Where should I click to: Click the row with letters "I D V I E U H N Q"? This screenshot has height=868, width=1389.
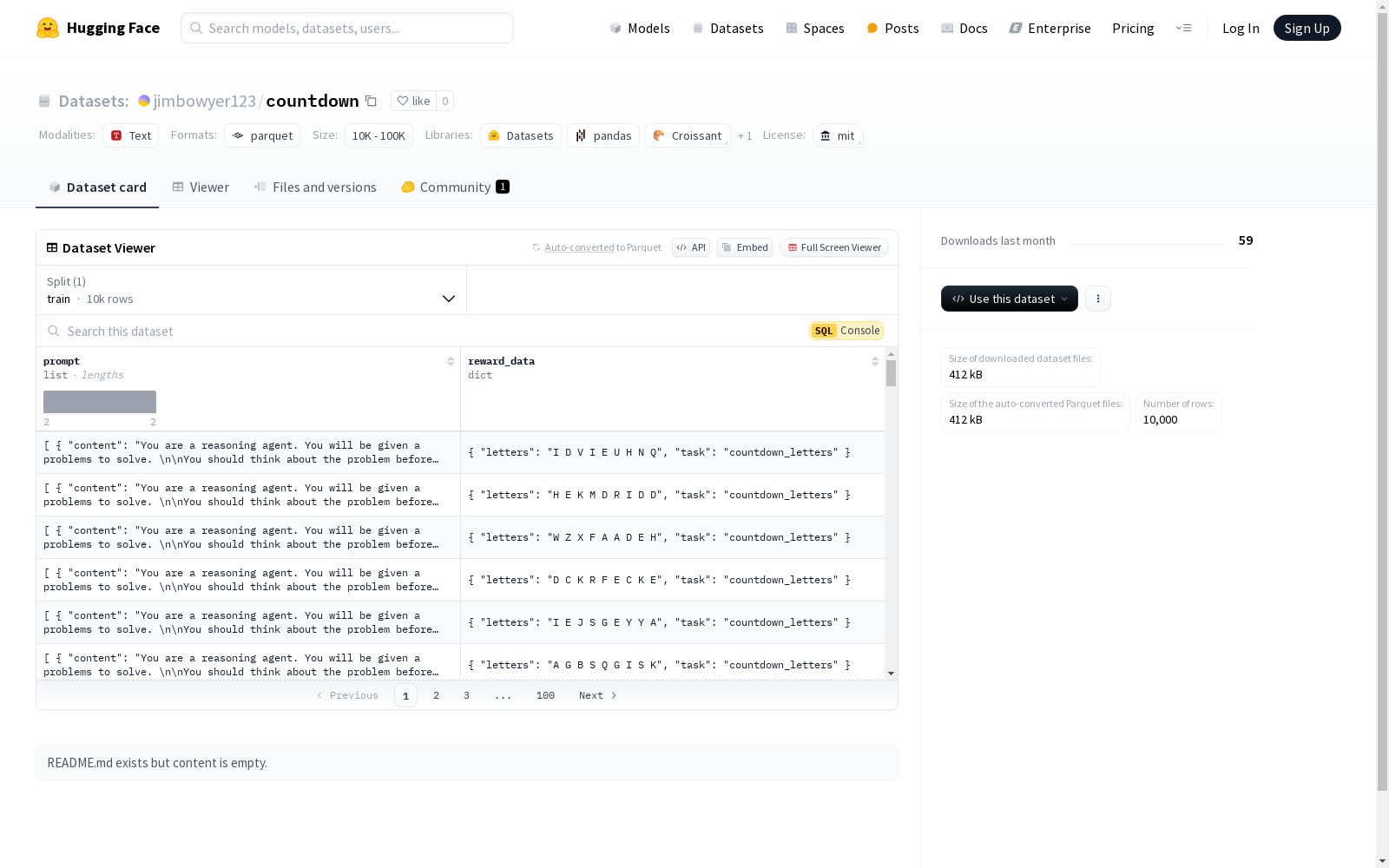(460, 452)
